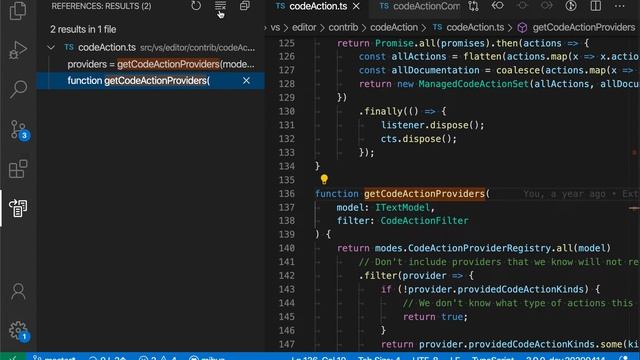Click 'providedCodeActionKinds' on line 143
640x360 pixels.
pyautogui.click(x=520, y=289)
